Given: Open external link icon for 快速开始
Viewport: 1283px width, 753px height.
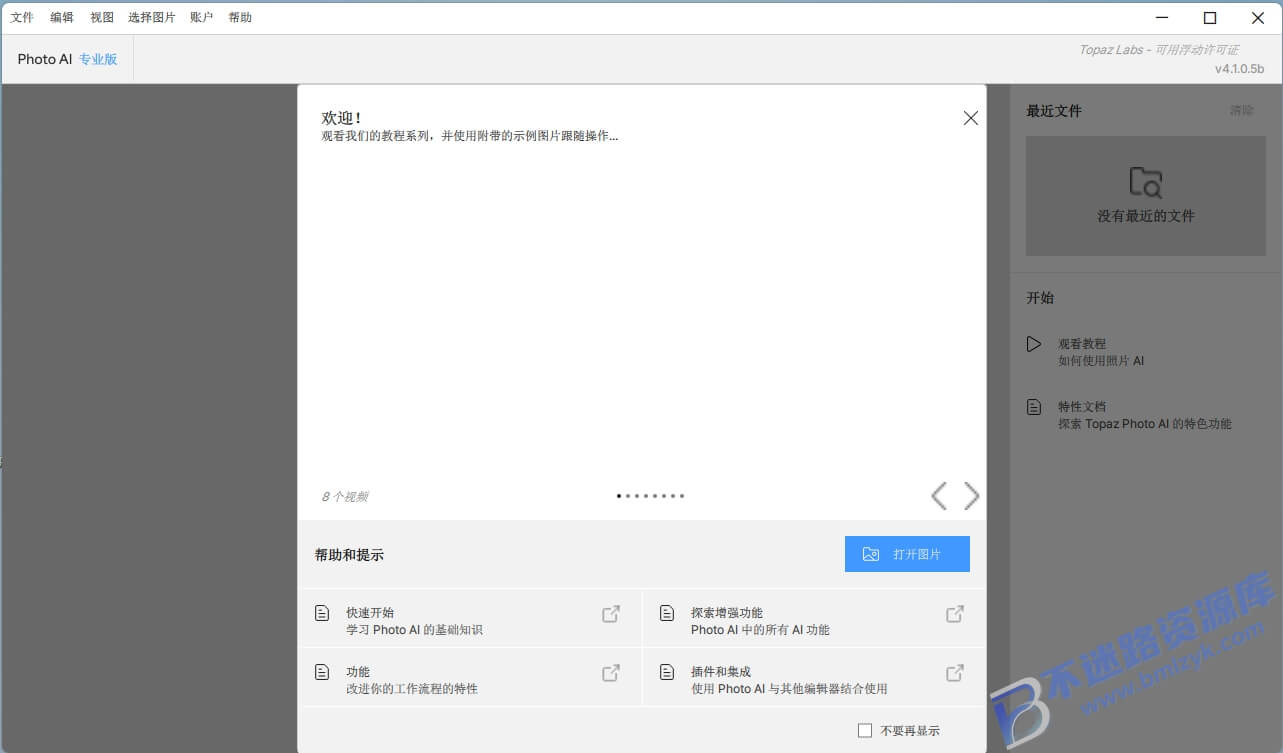Looking at the screenshot, I should point(610,614).
